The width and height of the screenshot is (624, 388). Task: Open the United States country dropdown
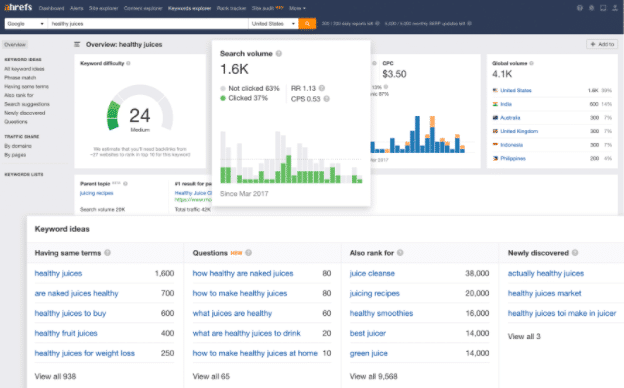[273, 24]
